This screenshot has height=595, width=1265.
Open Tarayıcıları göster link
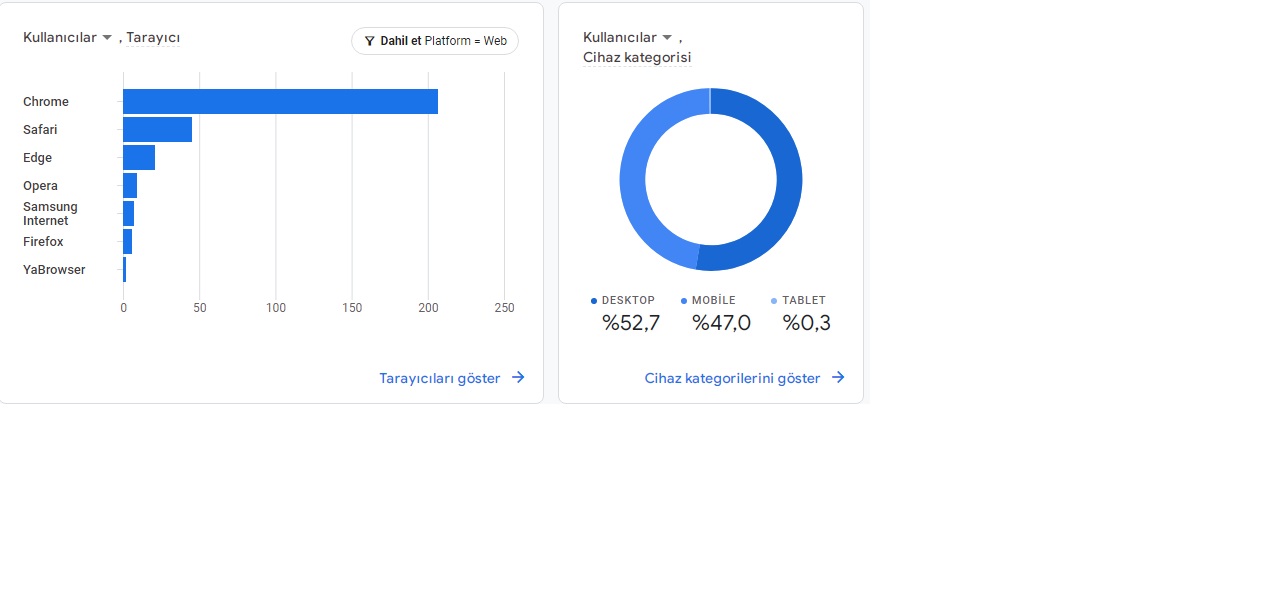pyautogui.click(x=440, y=378)
